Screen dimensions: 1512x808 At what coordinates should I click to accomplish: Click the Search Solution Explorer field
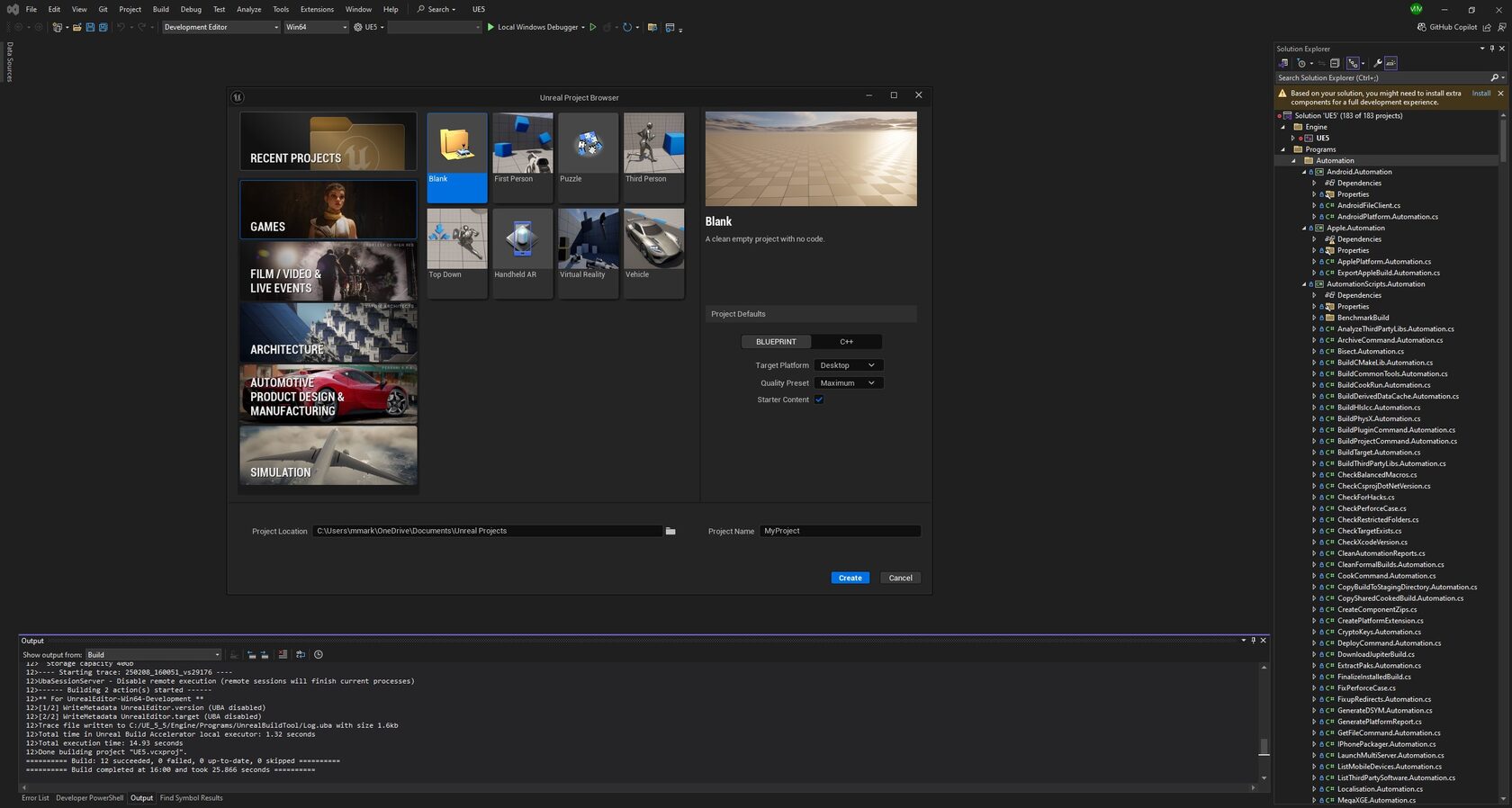(x=1381, y=77)
